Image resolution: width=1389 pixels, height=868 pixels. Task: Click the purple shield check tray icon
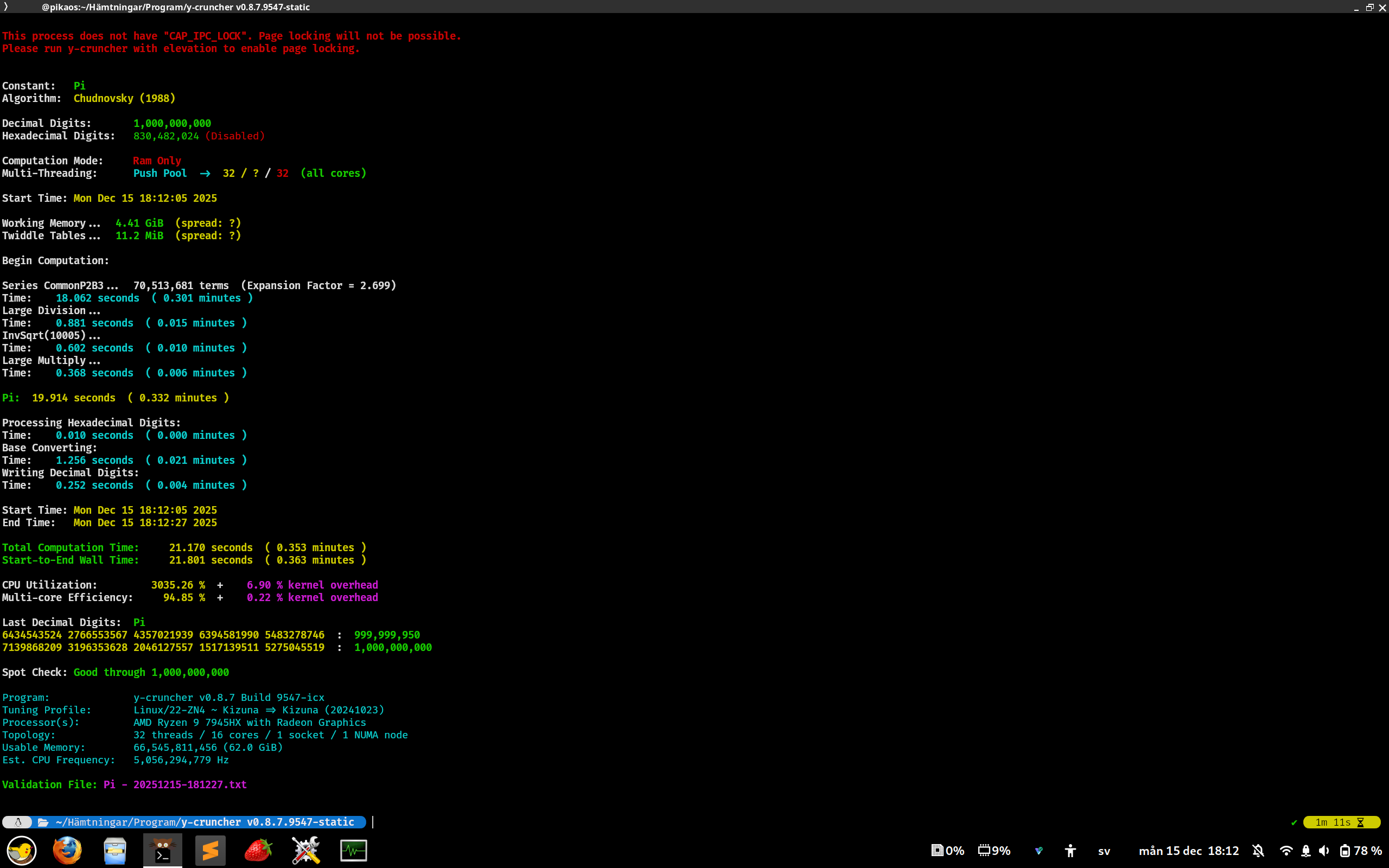pos(1038,851)
